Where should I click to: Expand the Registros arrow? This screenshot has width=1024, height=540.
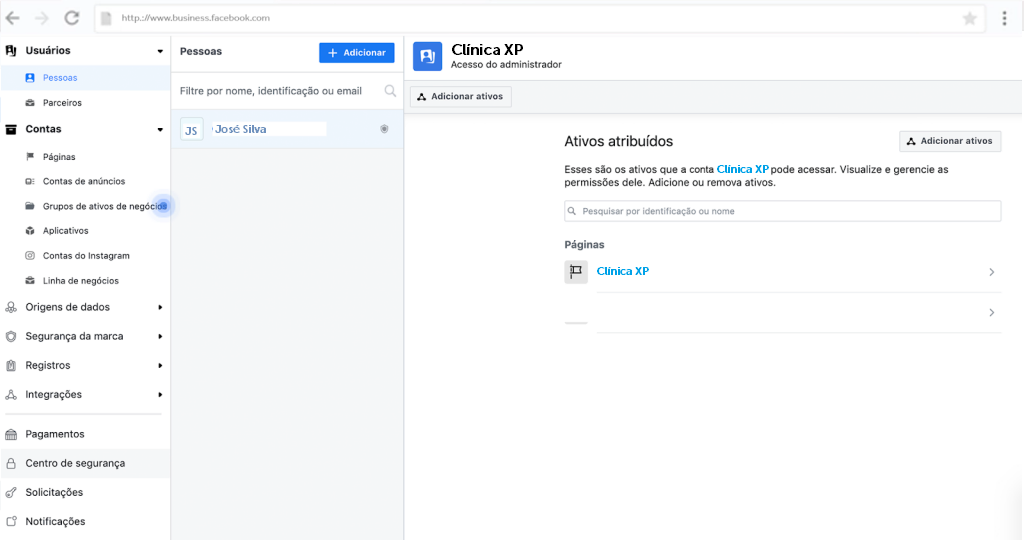pos(160,366)
